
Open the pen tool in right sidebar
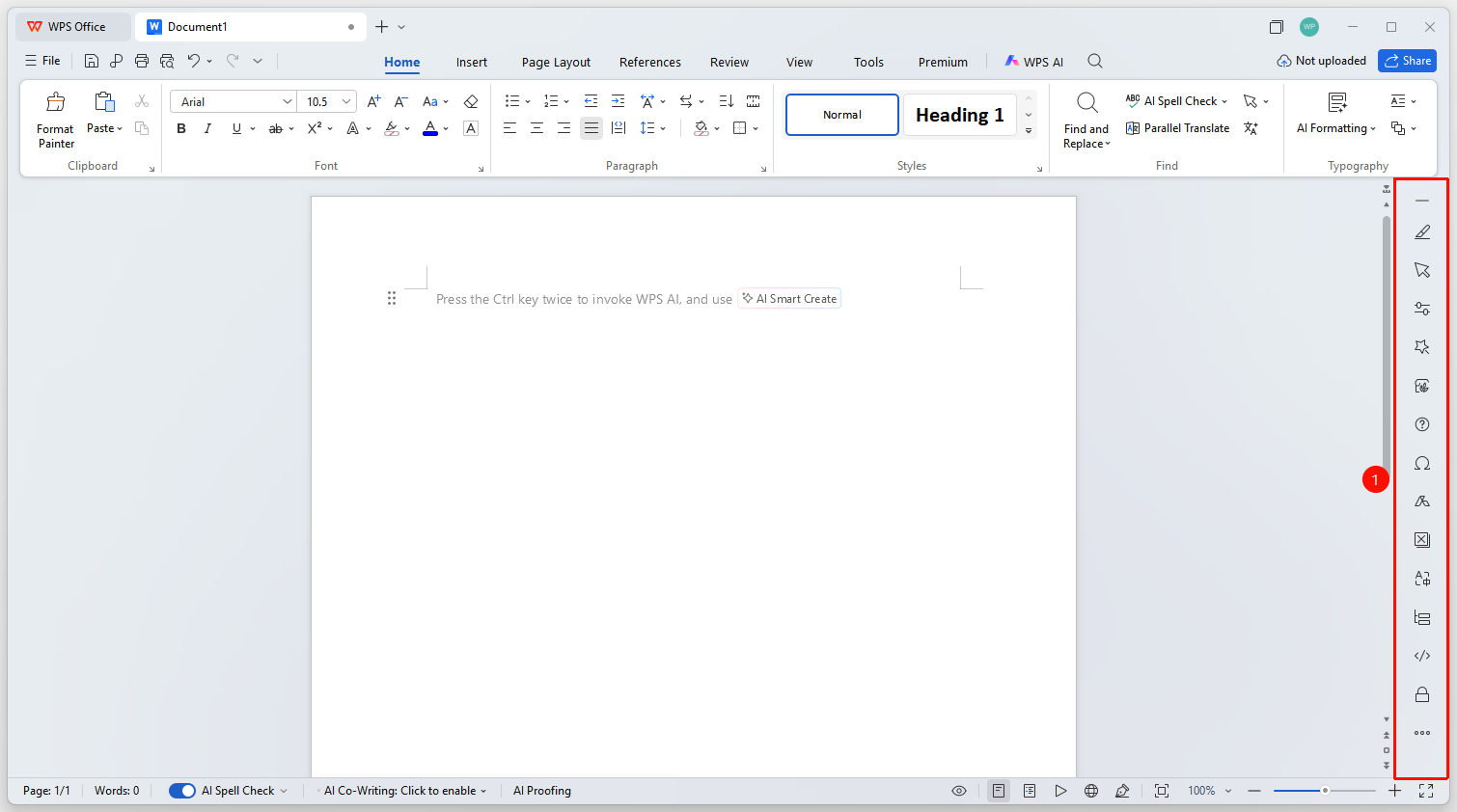pos(1422,232)
